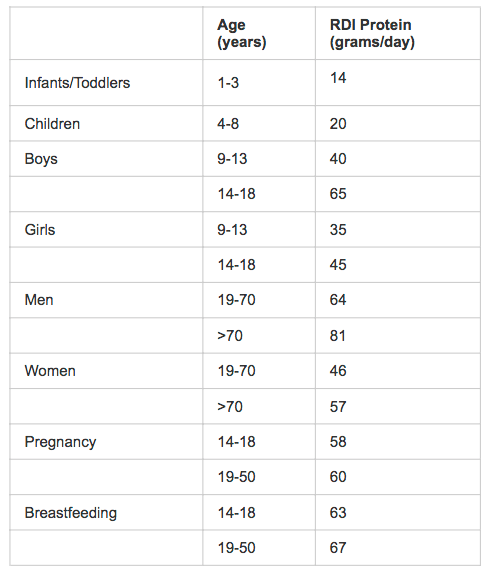The width and height of the screenshot is (491, 575).
Task: Click the RDI Protein column header
Action: pyautogui.click(x=372, y=33)
